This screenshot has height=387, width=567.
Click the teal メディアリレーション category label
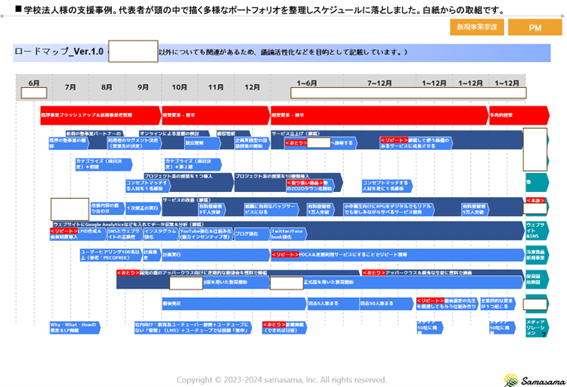537,328
